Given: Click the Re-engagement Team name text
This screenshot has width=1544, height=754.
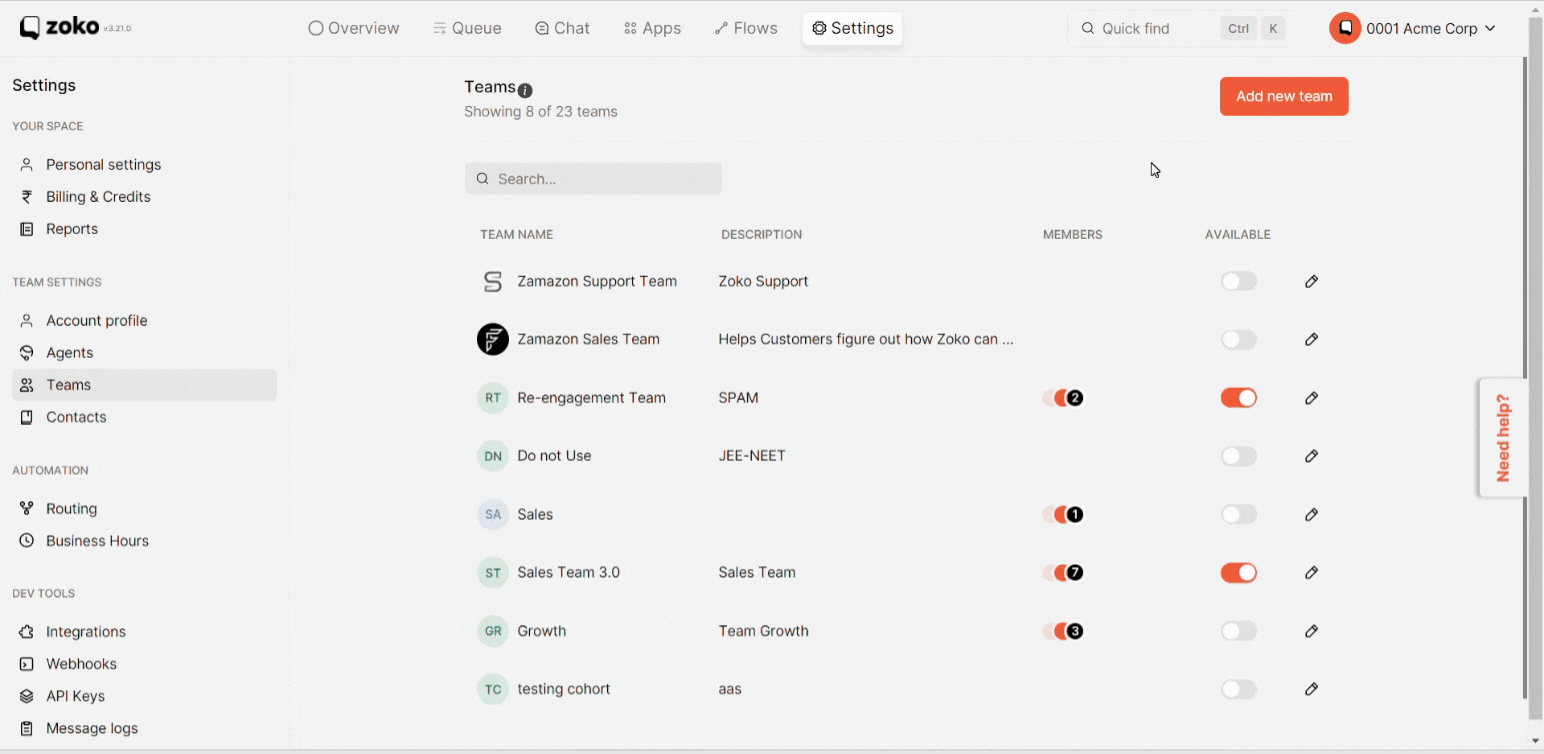Looking at the screenshot, I should pyautogui.click(x=591, y=398).
